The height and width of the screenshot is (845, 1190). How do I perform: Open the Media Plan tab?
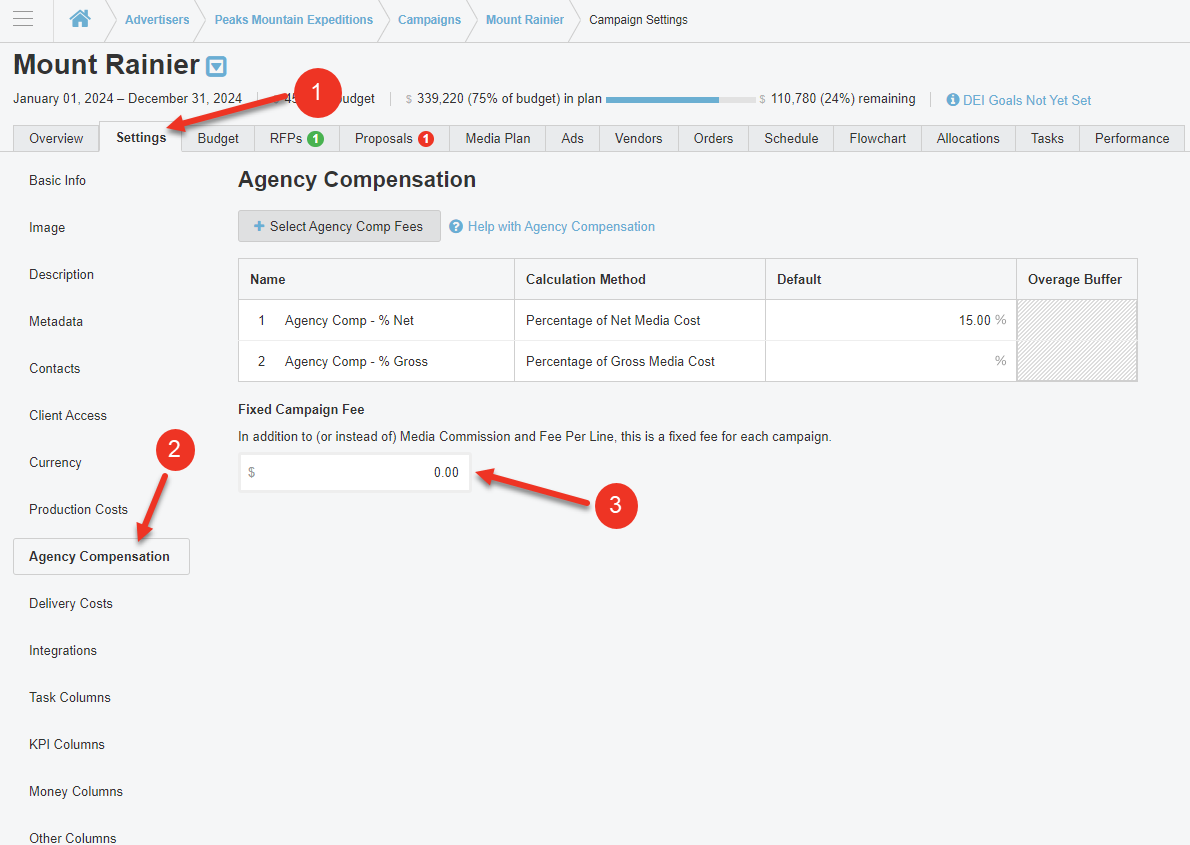[x=498, y=138]
